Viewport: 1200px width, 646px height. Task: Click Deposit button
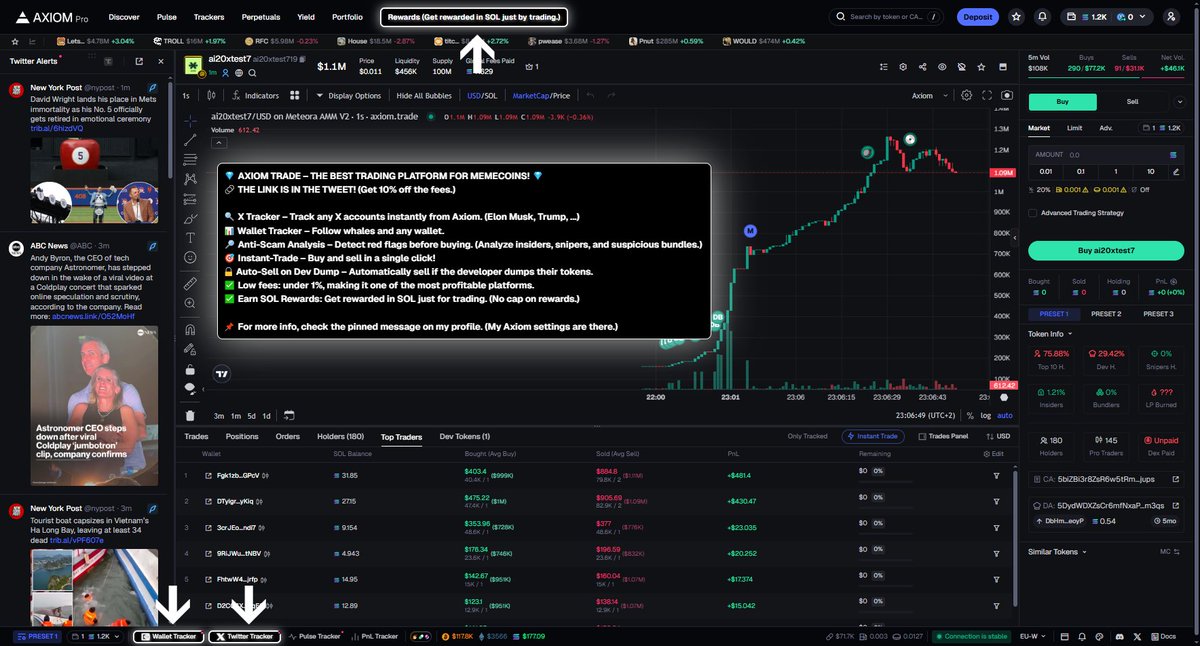point(977,17)
